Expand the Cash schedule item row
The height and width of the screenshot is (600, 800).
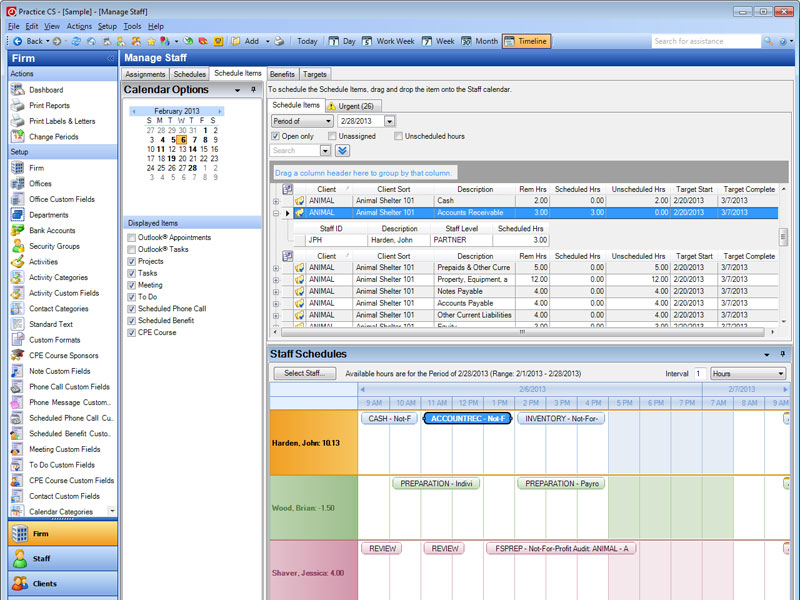tap(276, 201)
